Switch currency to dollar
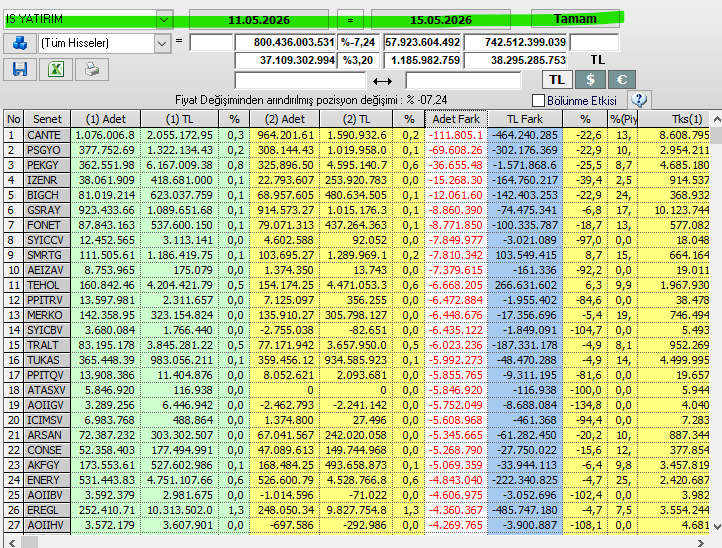 tap(590, 80)
